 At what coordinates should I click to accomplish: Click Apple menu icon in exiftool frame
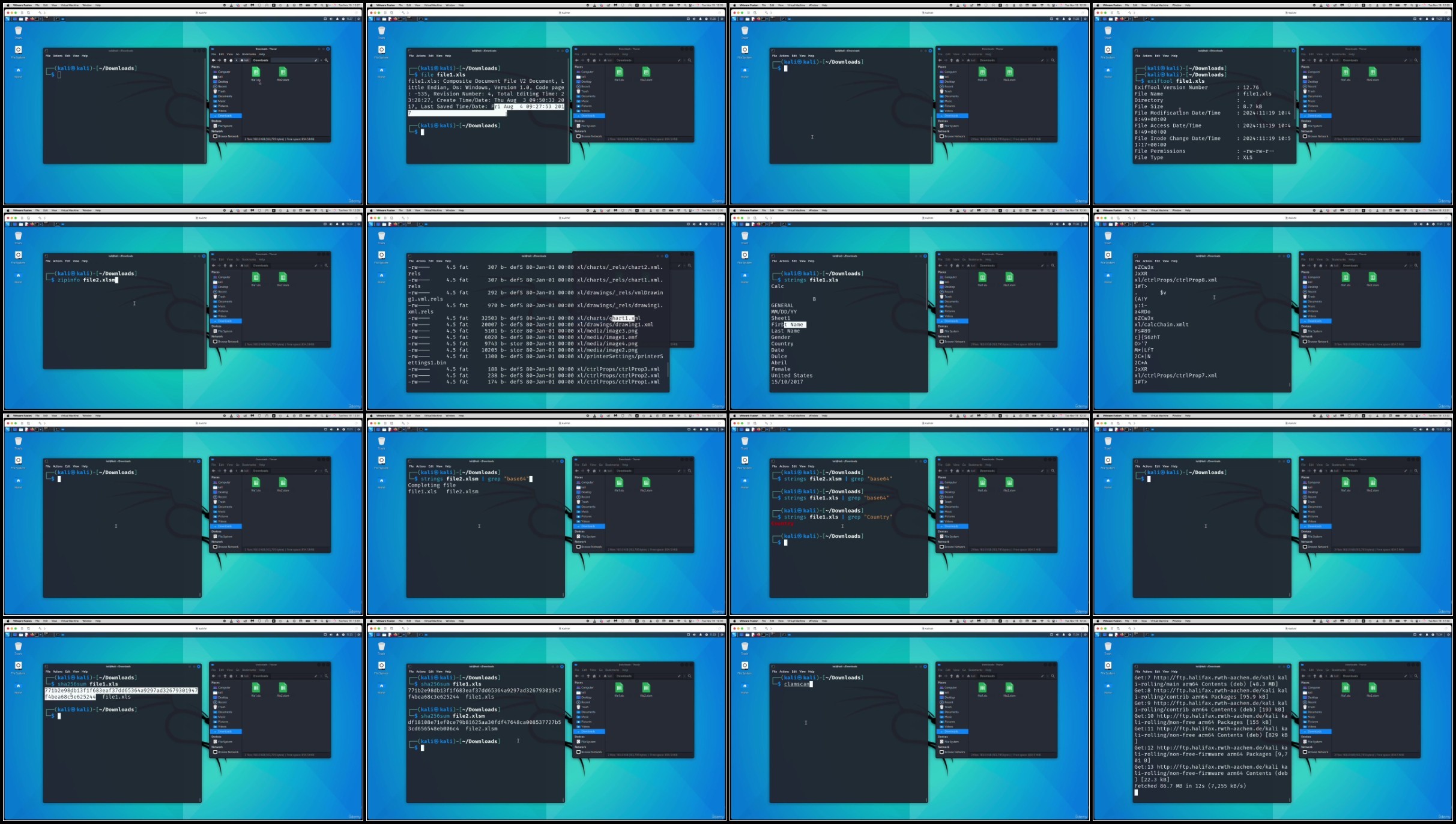pos(1097,5)
